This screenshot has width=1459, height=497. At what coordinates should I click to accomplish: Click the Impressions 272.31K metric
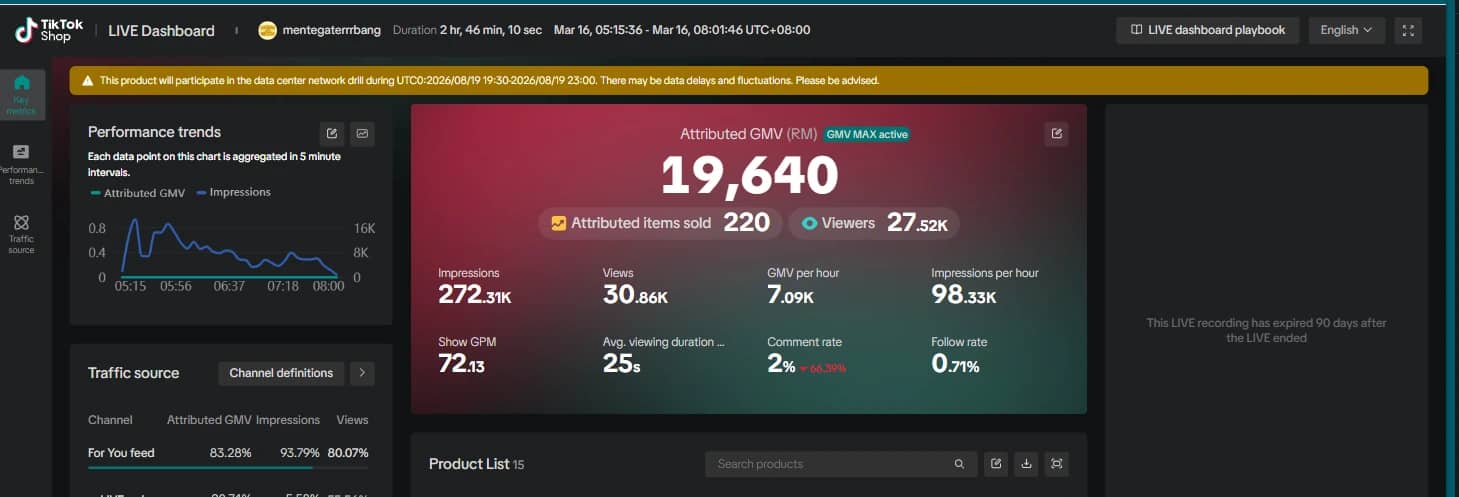point(476,286)
